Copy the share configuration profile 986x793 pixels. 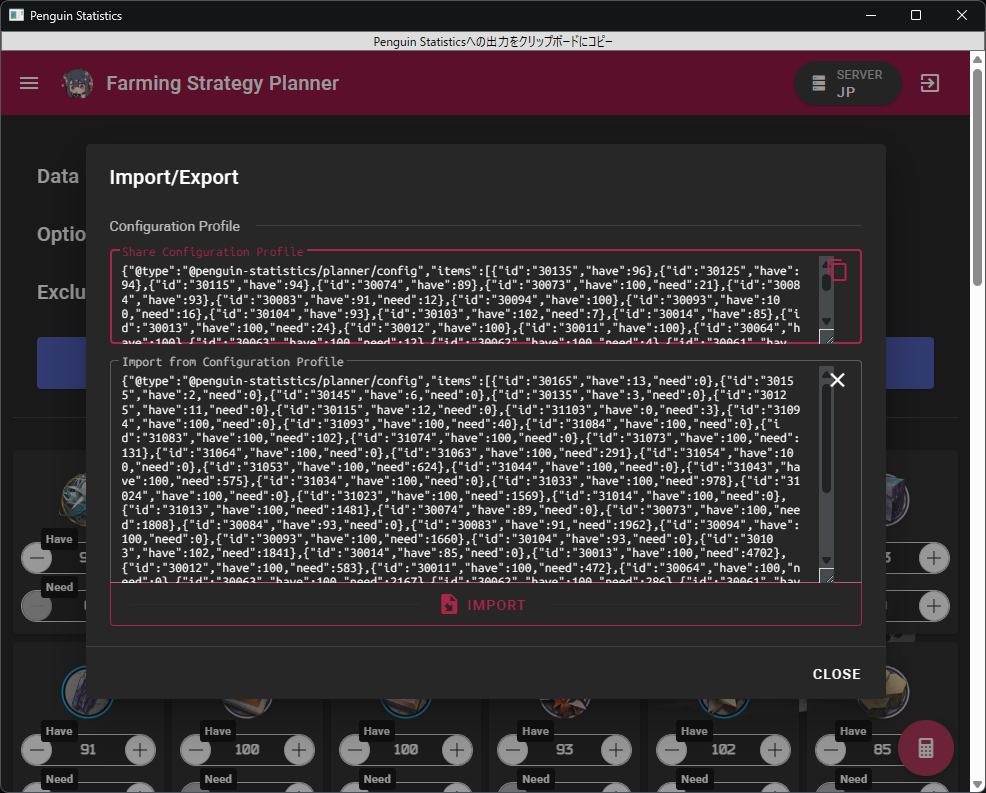point(837,270)
